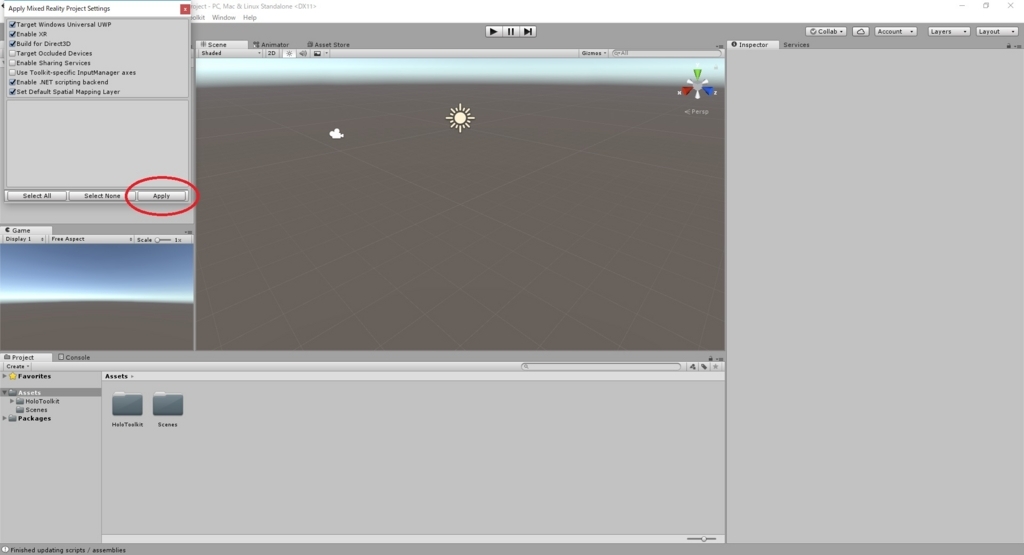Viewport: 1024px width, 555px height.
Task: Adjust the Project icon size slider
Action: tap(701, 539)
